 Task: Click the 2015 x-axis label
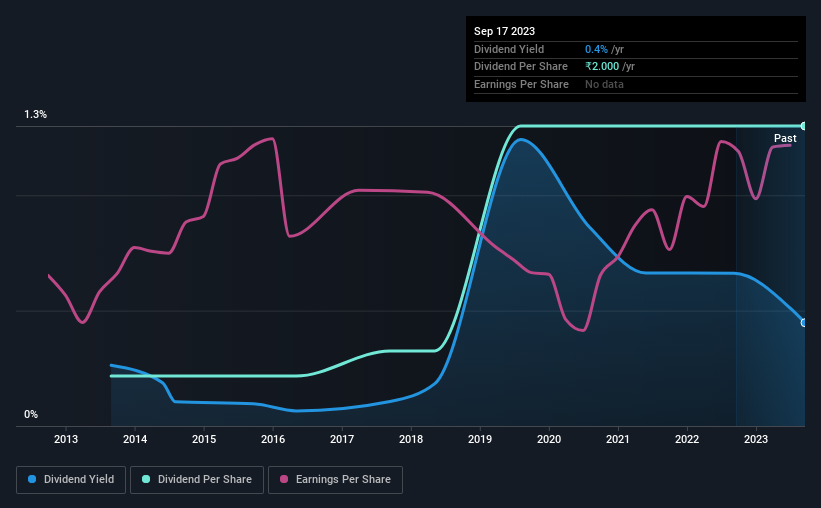point(204,439)
